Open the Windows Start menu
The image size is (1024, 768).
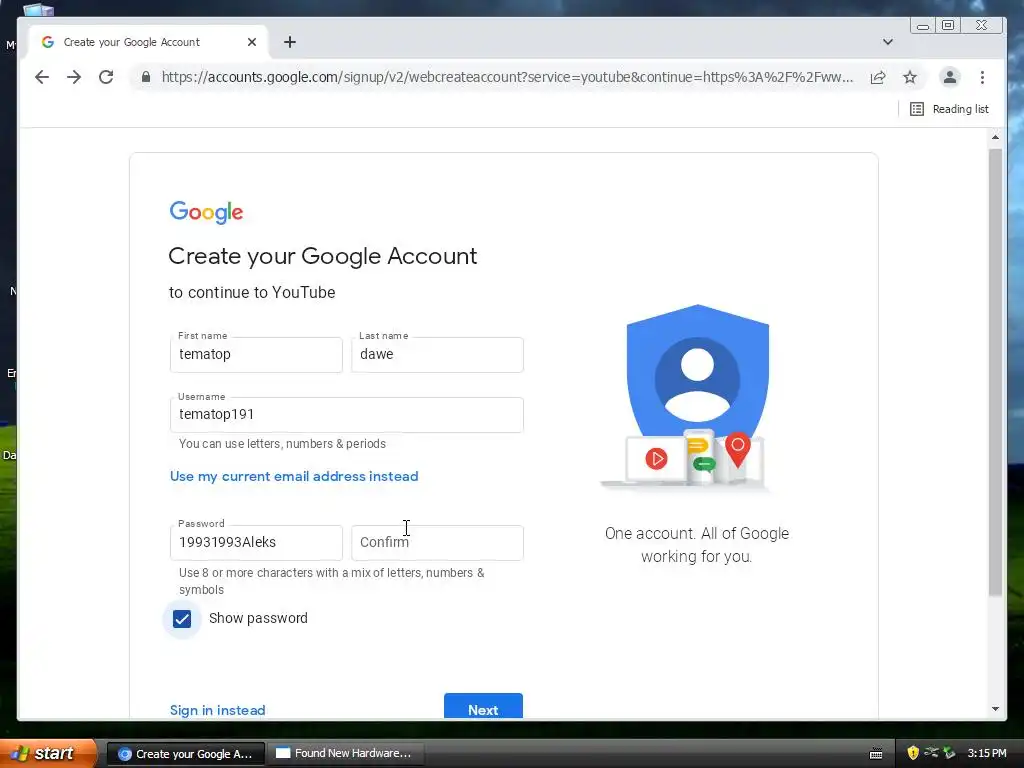point(47,753)
